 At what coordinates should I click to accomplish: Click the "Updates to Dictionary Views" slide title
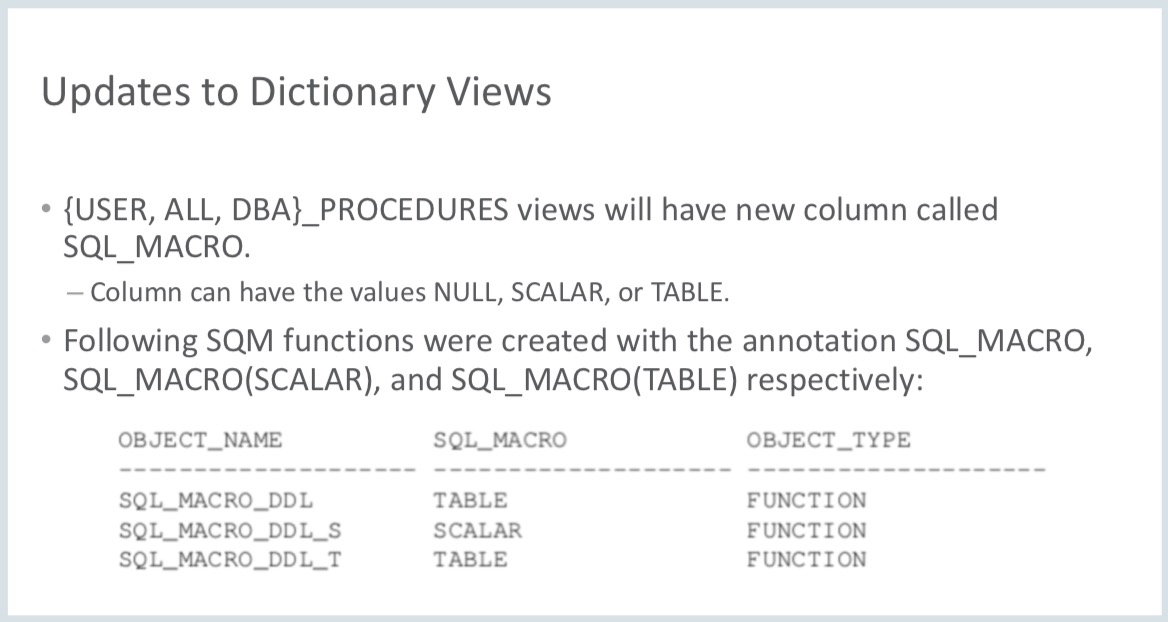pyautogui.click(x=296, y=92)
